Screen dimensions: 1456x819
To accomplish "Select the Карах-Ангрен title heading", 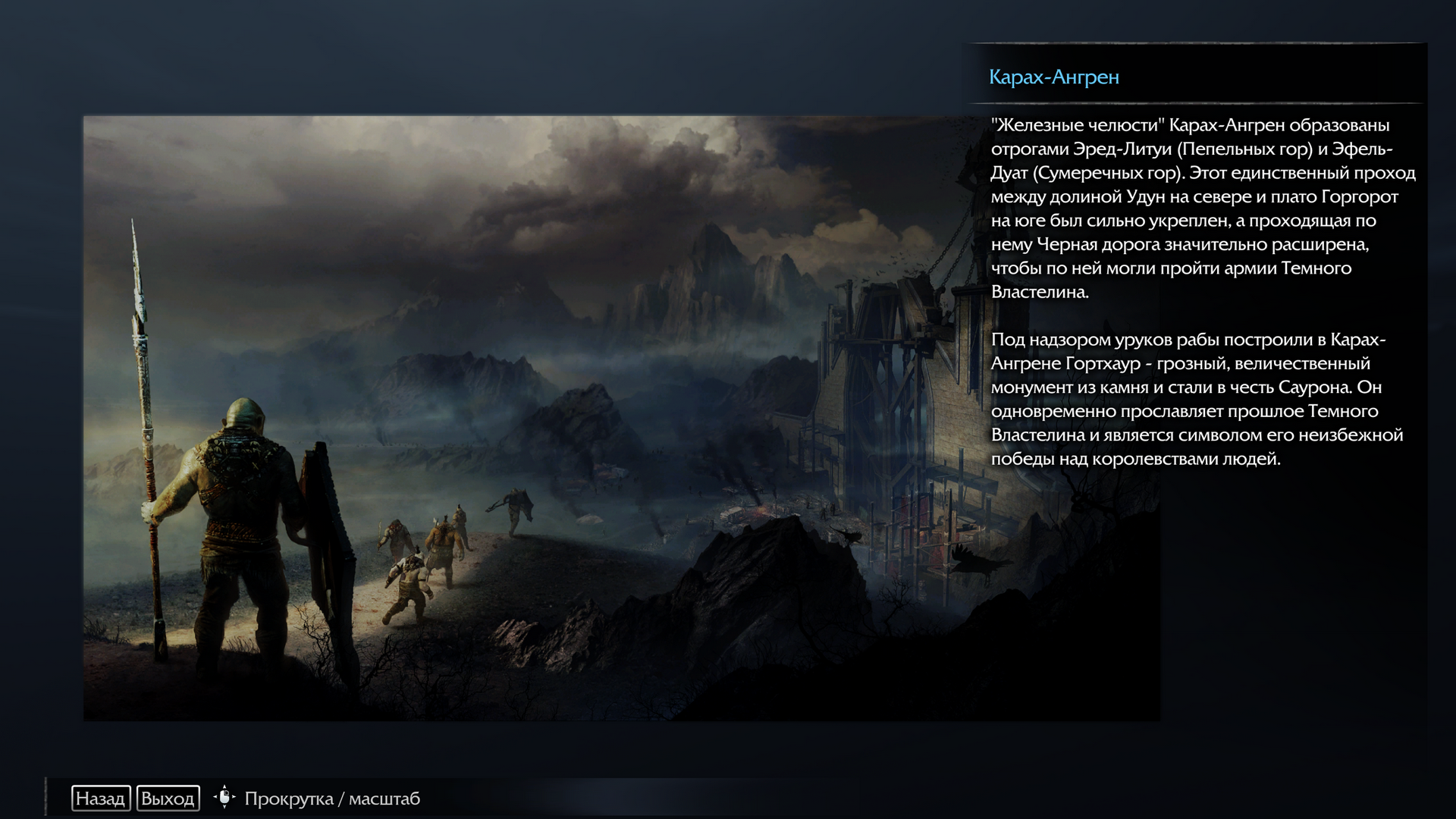I will (x=1053, y=77).
